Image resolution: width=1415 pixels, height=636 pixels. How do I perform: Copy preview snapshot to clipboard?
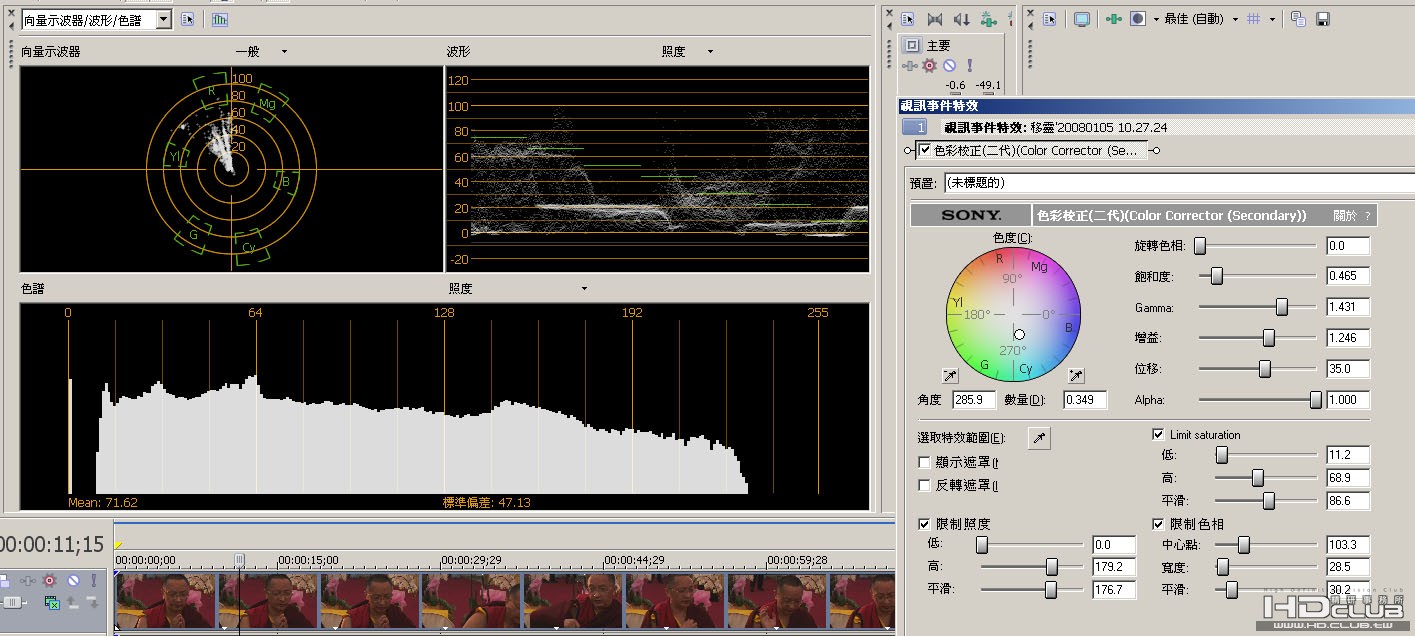pyautogui.click(x=1298, y=19)
